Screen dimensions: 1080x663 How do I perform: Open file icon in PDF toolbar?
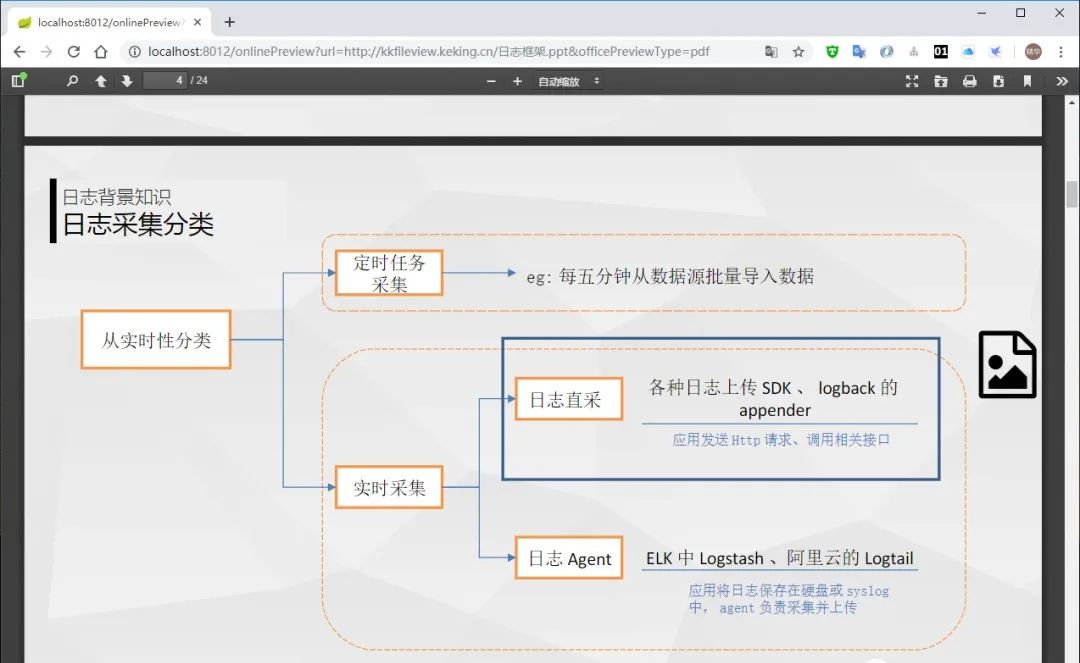click(x=941, y=81)
